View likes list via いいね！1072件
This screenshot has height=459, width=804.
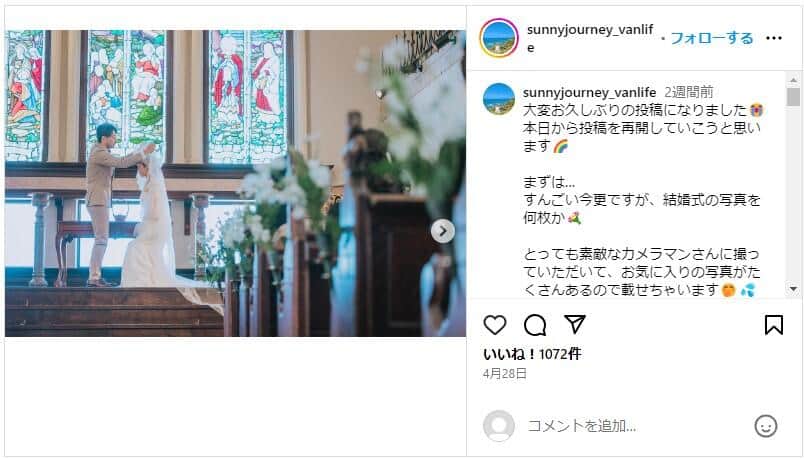(532, 354)
